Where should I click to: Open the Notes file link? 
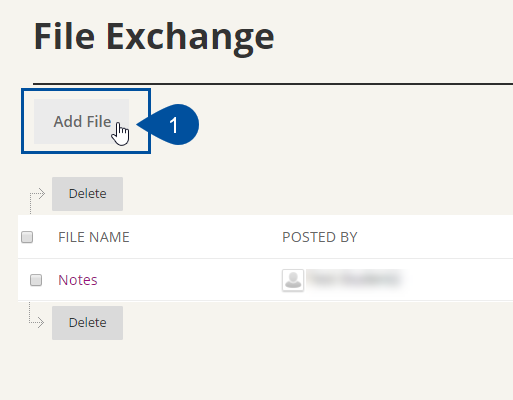point(78,280)
